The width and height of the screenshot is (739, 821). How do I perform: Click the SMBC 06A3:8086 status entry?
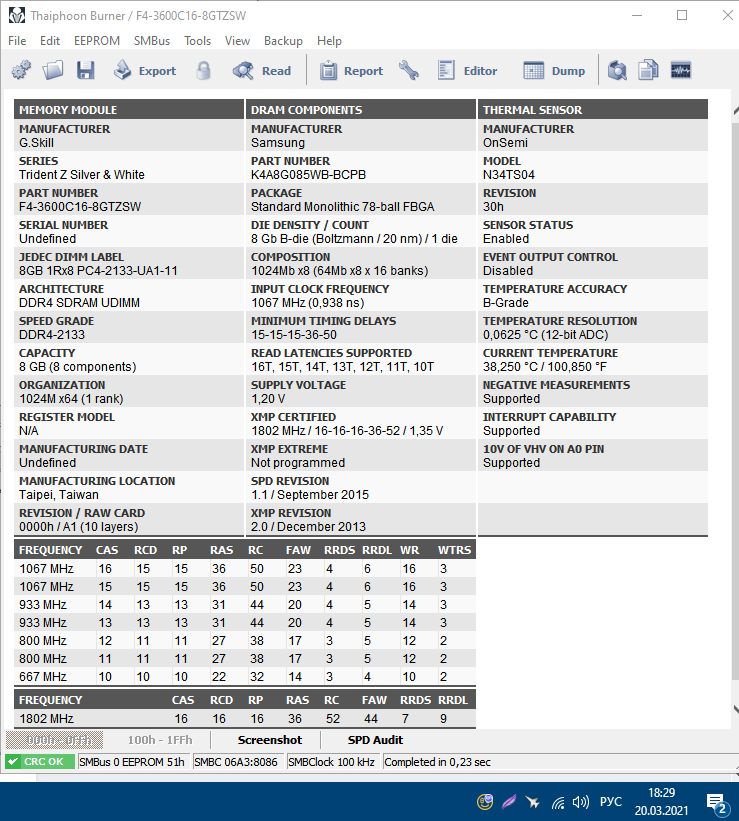click(236, 762)
